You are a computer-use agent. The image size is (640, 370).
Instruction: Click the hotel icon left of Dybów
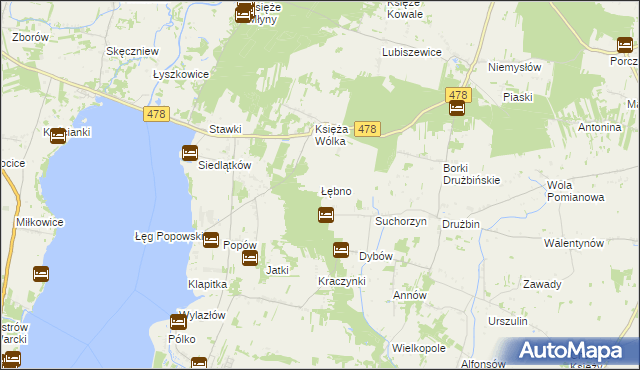pyautogui.click(x=341, y=250)
